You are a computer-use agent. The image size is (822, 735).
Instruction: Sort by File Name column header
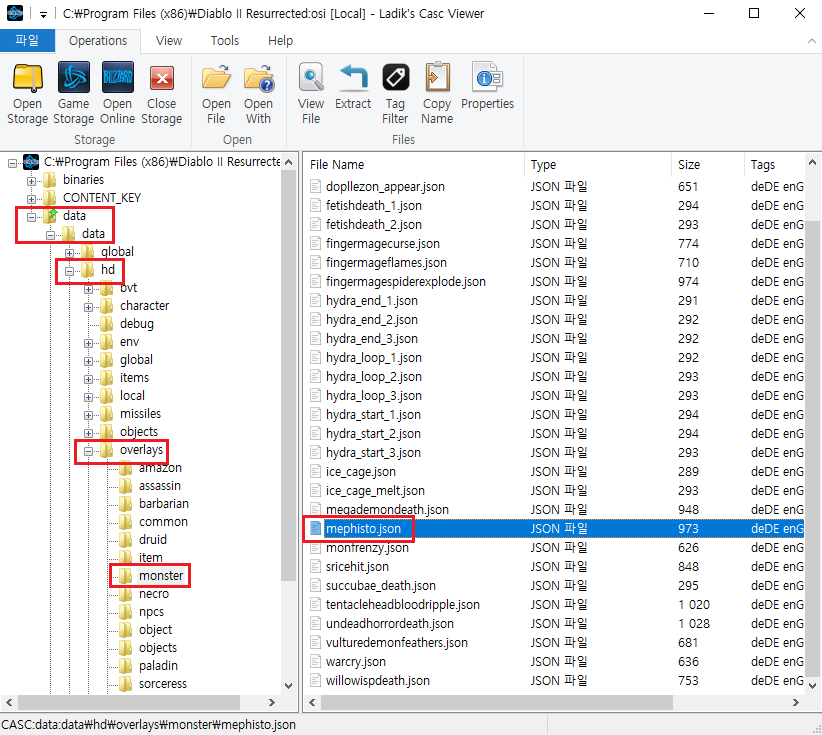pyautogui.click(x=414, y=165)
